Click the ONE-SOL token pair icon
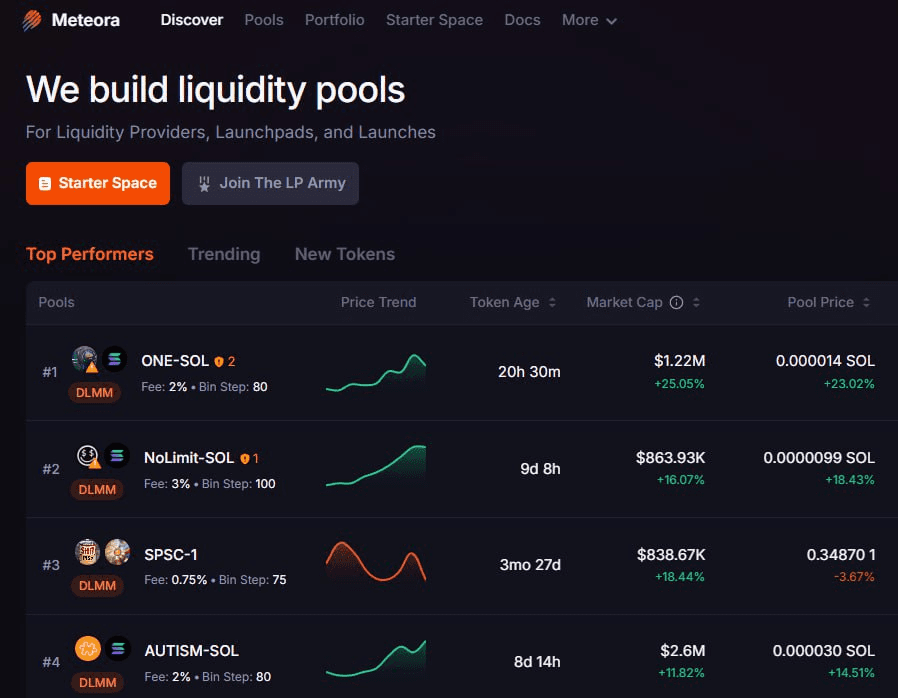The height and width of the screenshot is (698, 898). pos(100,359)
